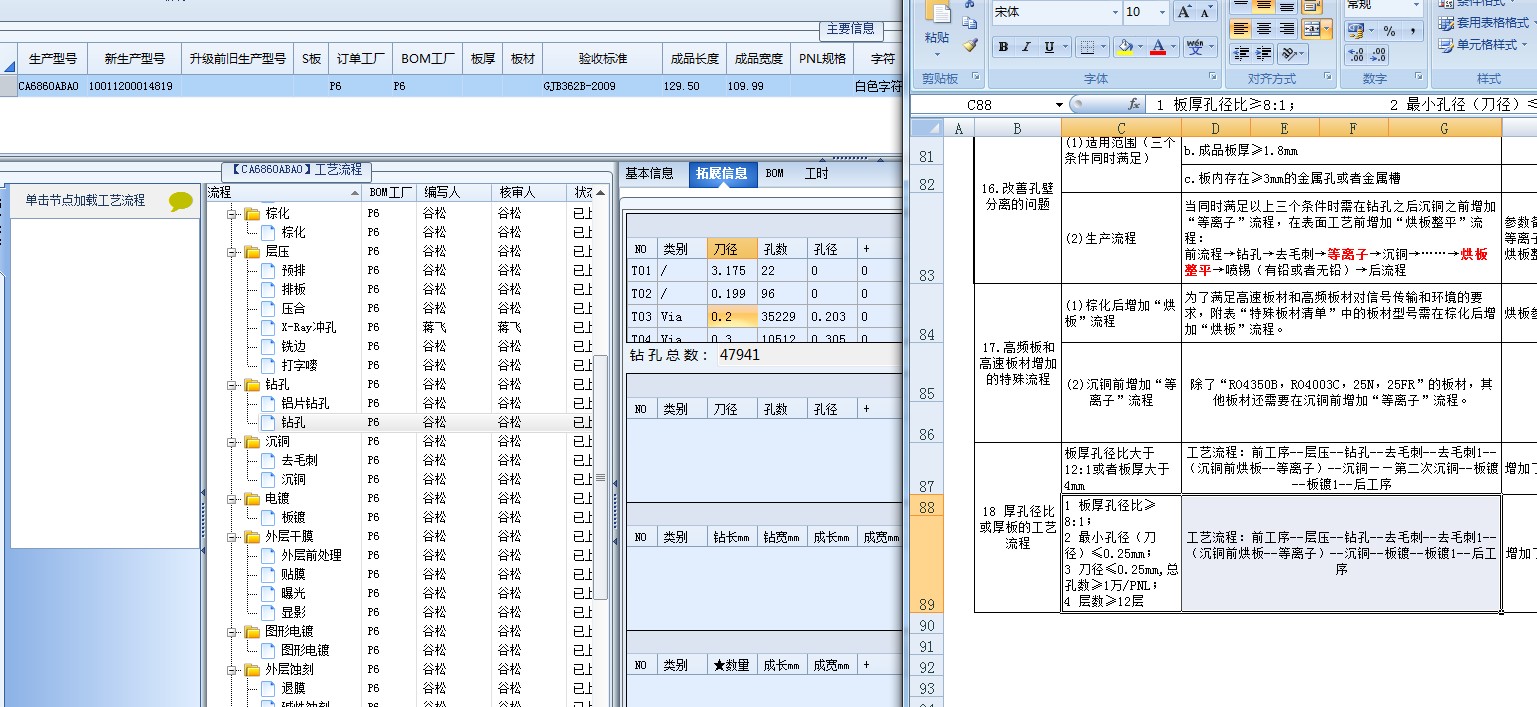Collapse the 棕化 folder node

[233, 213]
